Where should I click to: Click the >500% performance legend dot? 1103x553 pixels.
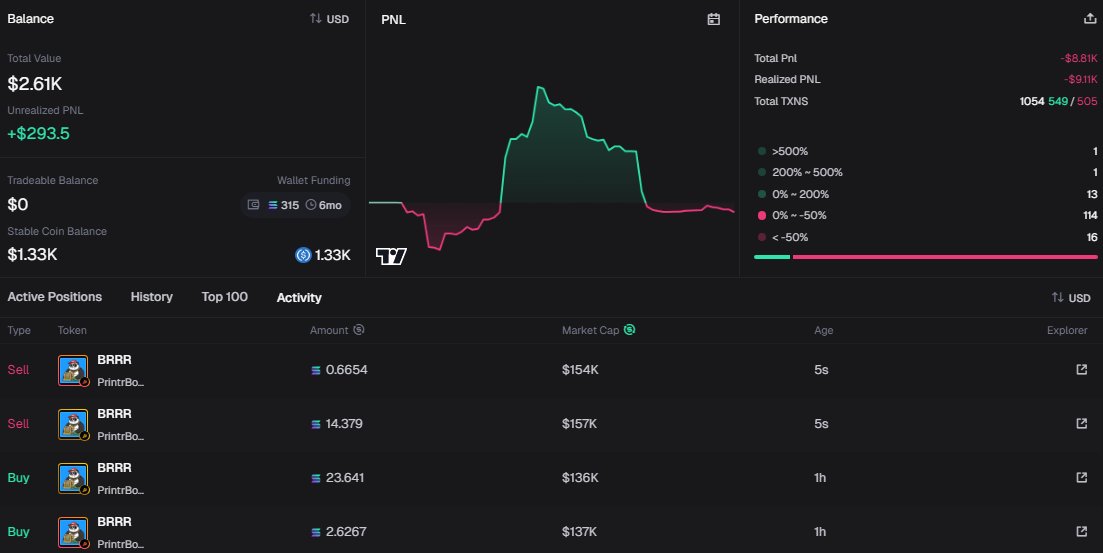click(x=762, y=151)
